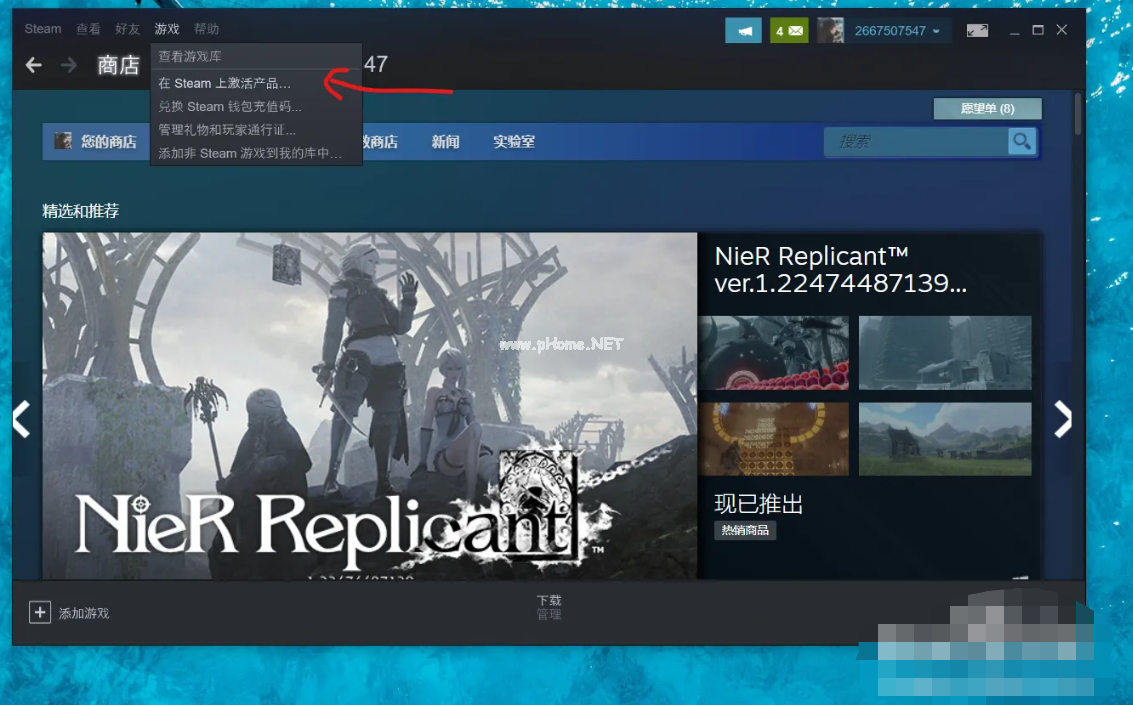The height and width of the screenshot is (705, 1133).
Task: Click the store 搜索 search field
Action: pos(915,142)
